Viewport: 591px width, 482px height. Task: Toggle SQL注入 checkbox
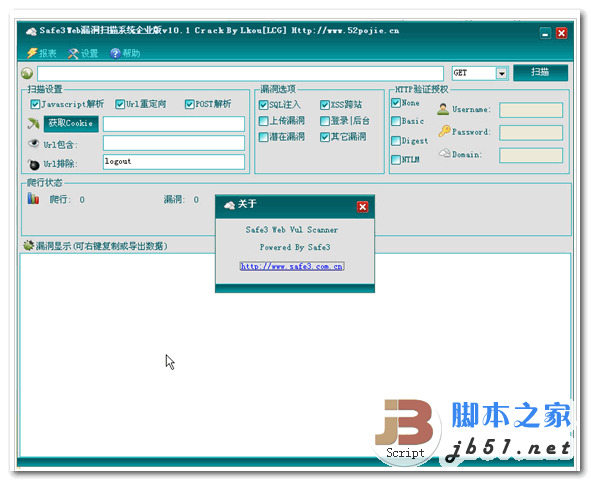263,105
